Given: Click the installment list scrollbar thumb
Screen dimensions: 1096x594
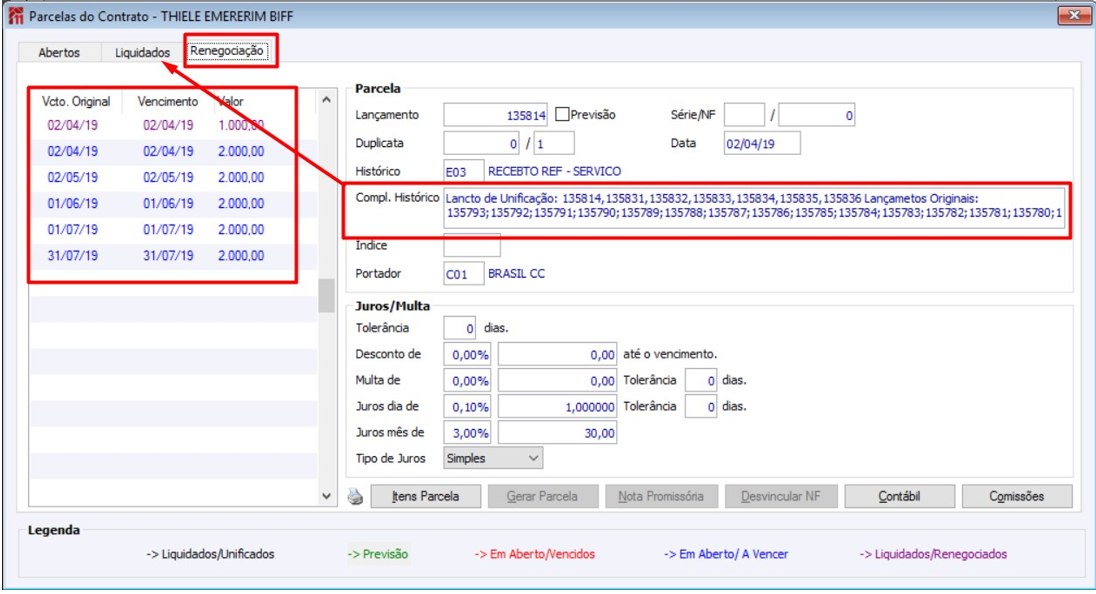Looking at the screenshot, I should (326, 296).
